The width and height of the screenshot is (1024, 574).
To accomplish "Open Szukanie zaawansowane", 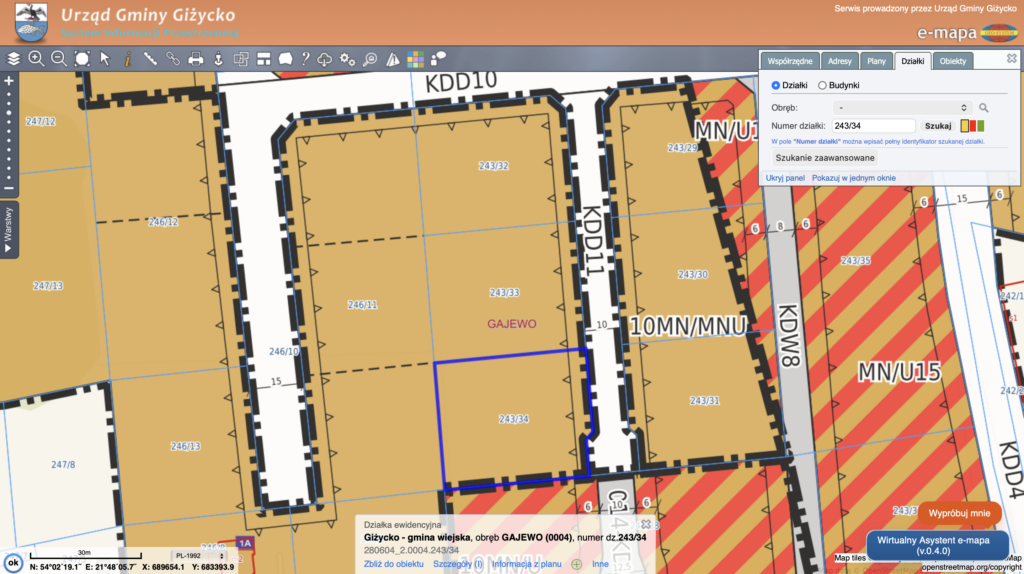I will [825, 157].
